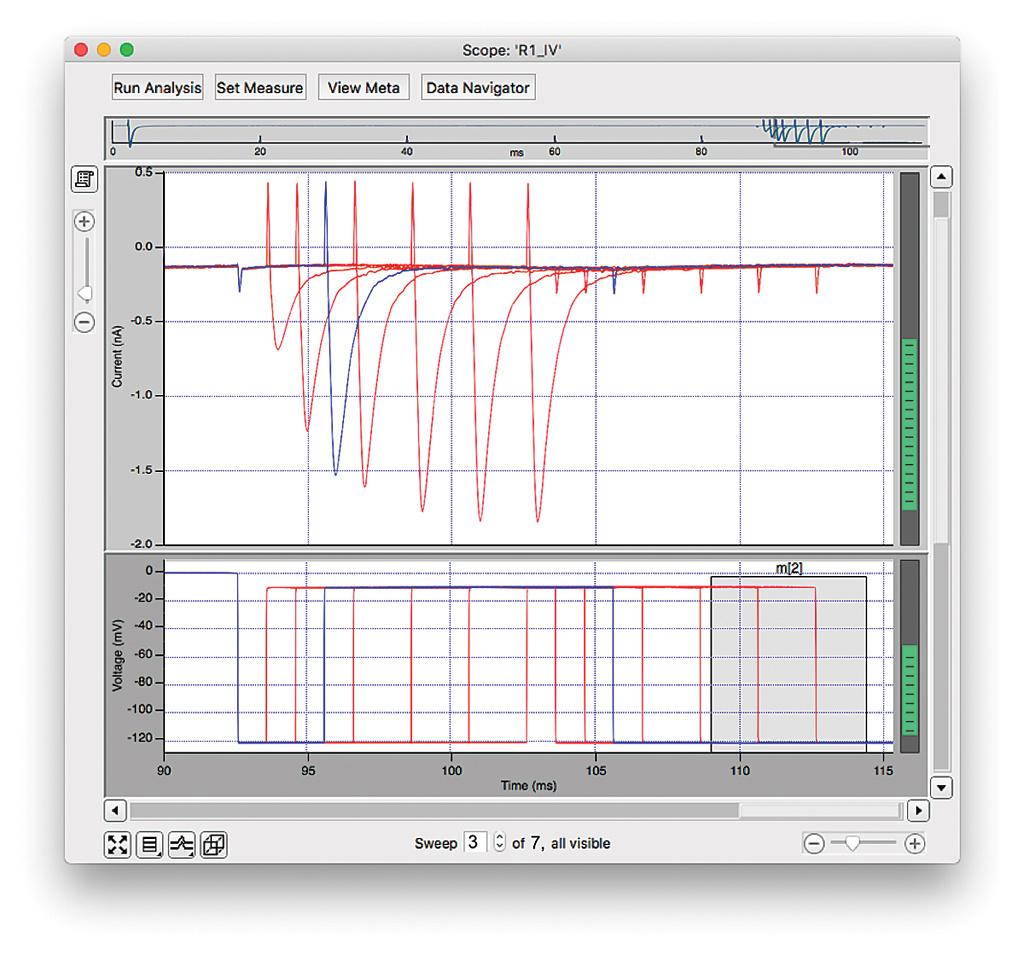The height and width of the screenshot is (955, 1024).
Task: Open the trace waveform icon menu
Action: pos(183,845)
